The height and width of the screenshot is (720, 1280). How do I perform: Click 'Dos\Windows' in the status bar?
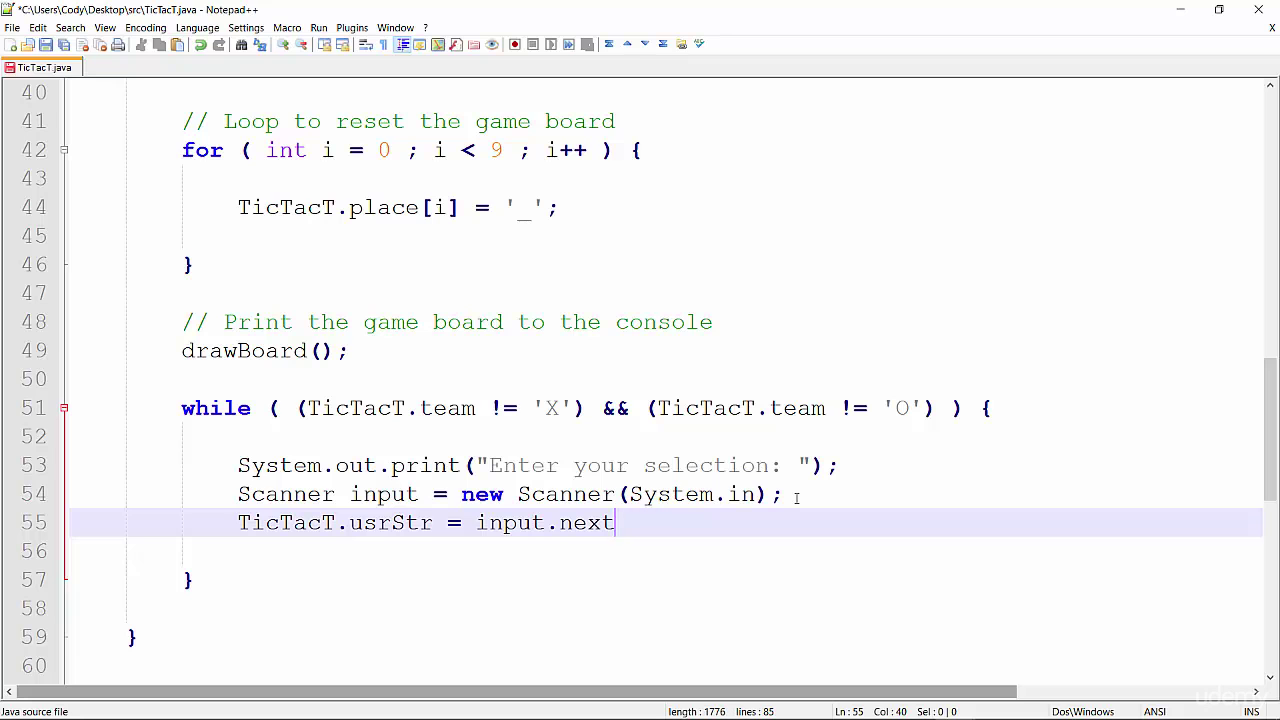tap(1083, 712)
